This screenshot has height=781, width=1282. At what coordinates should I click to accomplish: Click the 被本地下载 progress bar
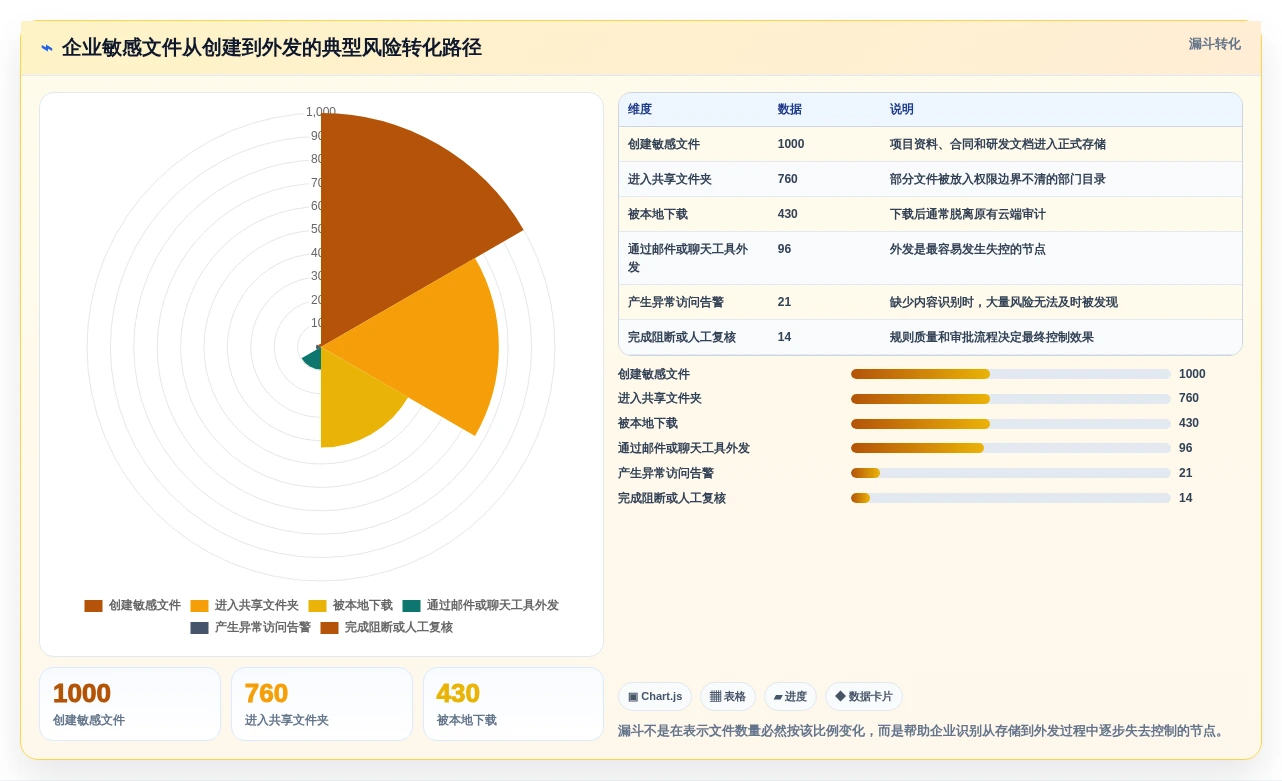1011,424
